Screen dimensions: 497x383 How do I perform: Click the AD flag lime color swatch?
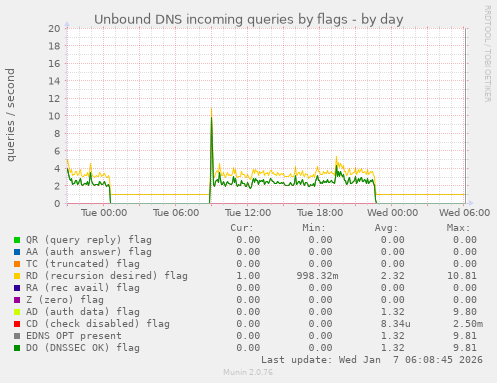[17, 312]
